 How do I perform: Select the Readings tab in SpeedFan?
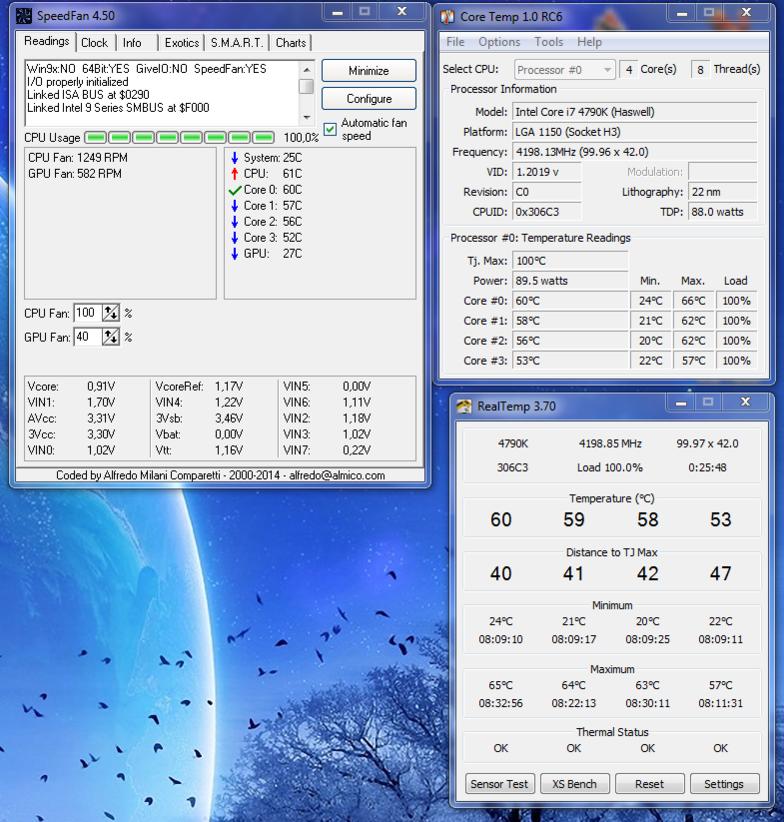coord(47,41)
